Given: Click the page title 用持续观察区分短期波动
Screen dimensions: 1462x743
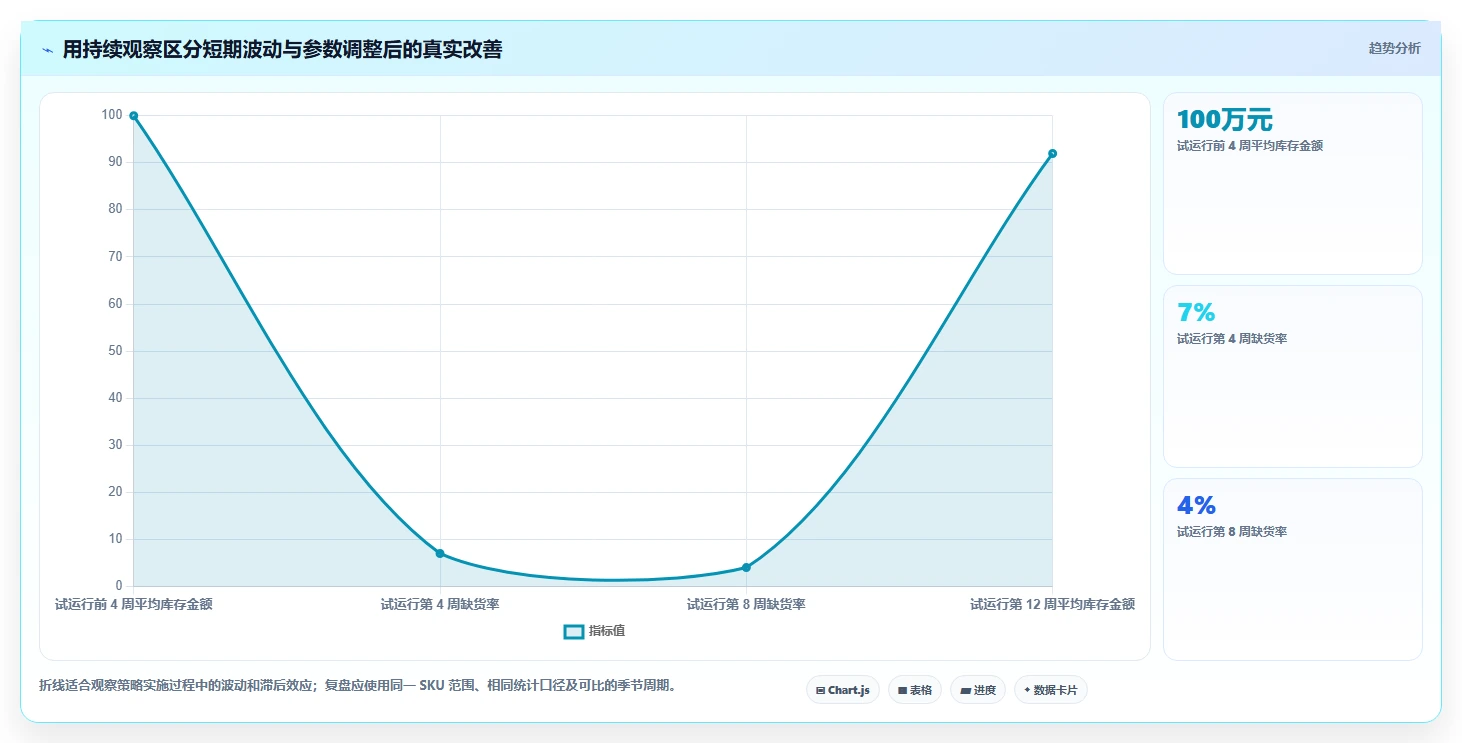Looking at the screenshot, I should [282, 49].
